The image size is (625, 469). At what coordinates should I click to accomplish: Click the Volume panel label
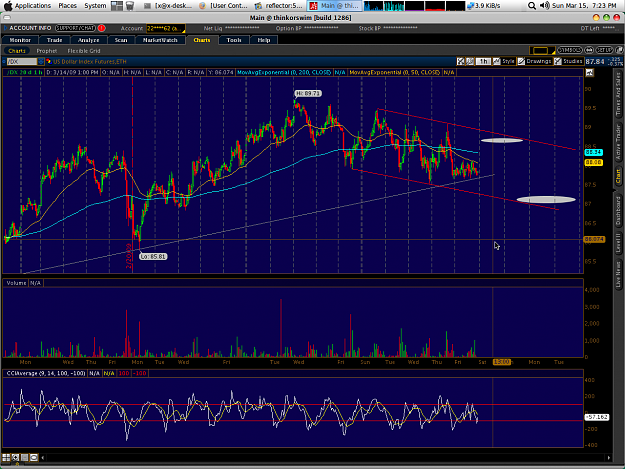tap(16, 283)
